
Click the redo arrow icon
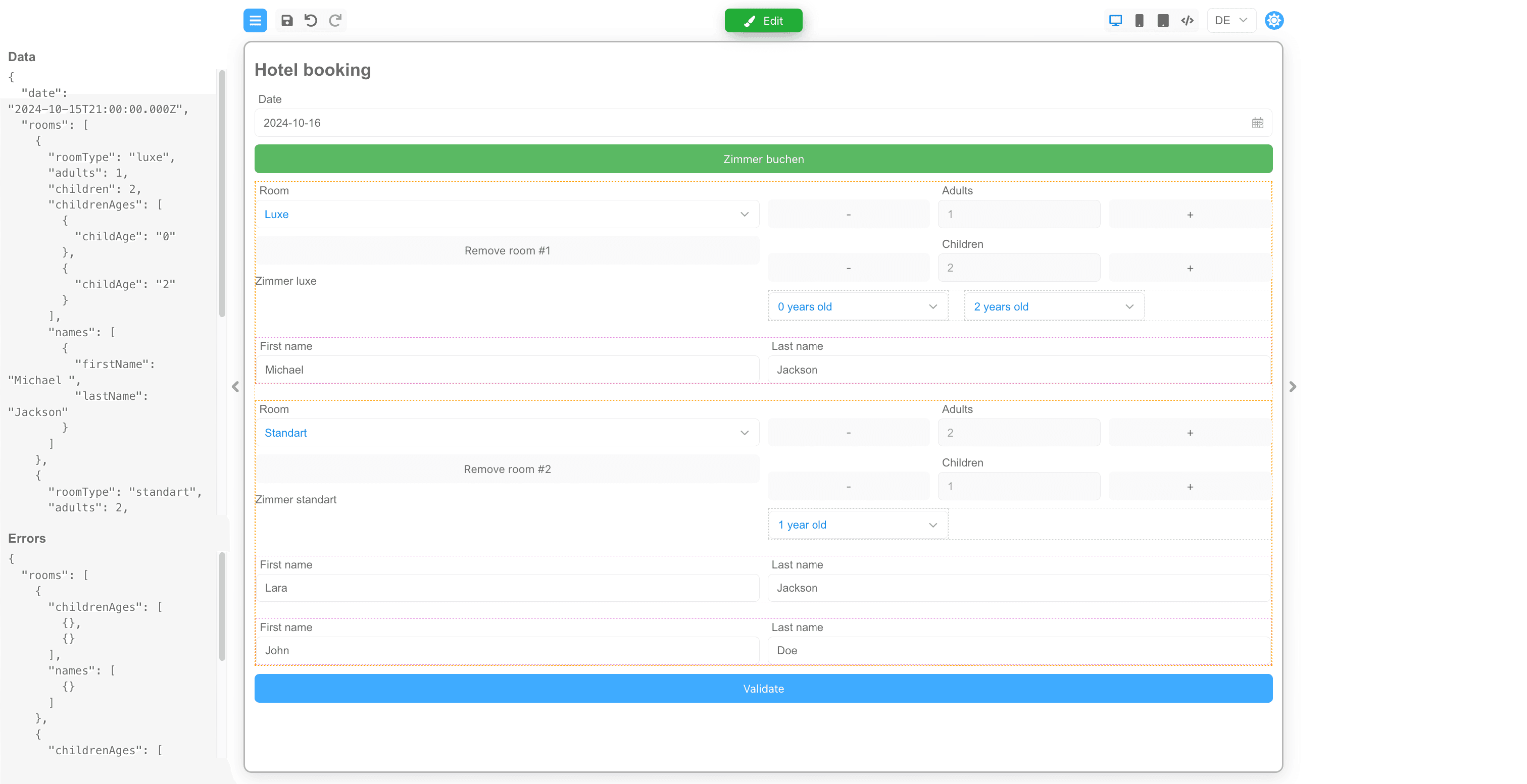[x=335, y=21]
